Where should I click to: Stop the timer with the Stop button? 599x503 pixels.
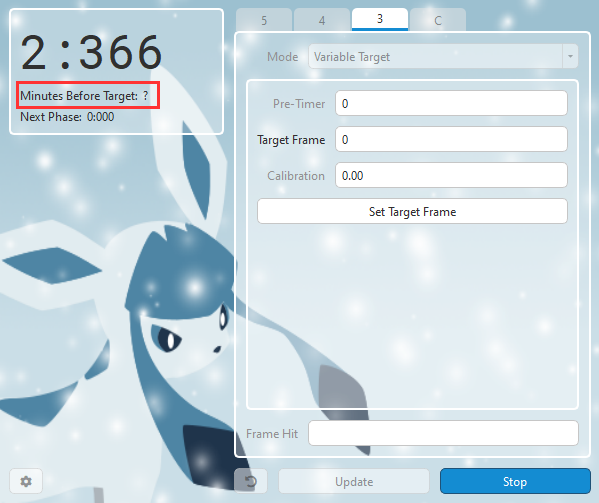coord(515,481)
